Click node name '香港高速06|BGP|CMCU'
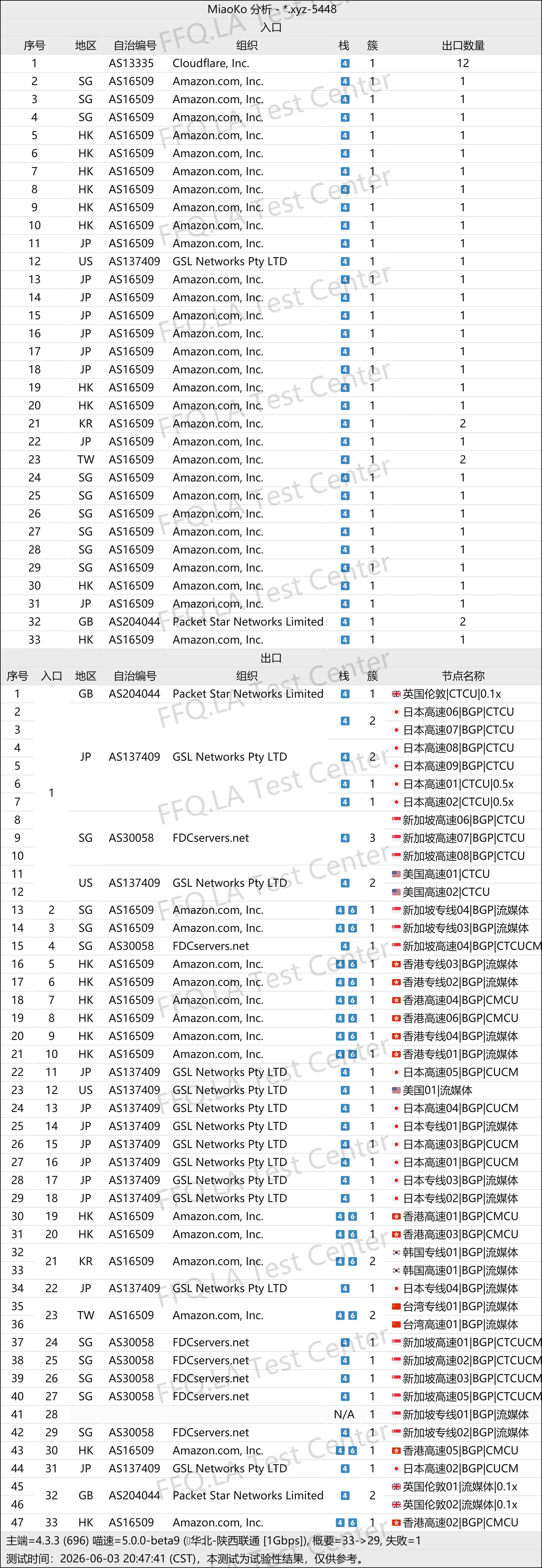Screen dimensions: 542x1568 coord(460,1018)
